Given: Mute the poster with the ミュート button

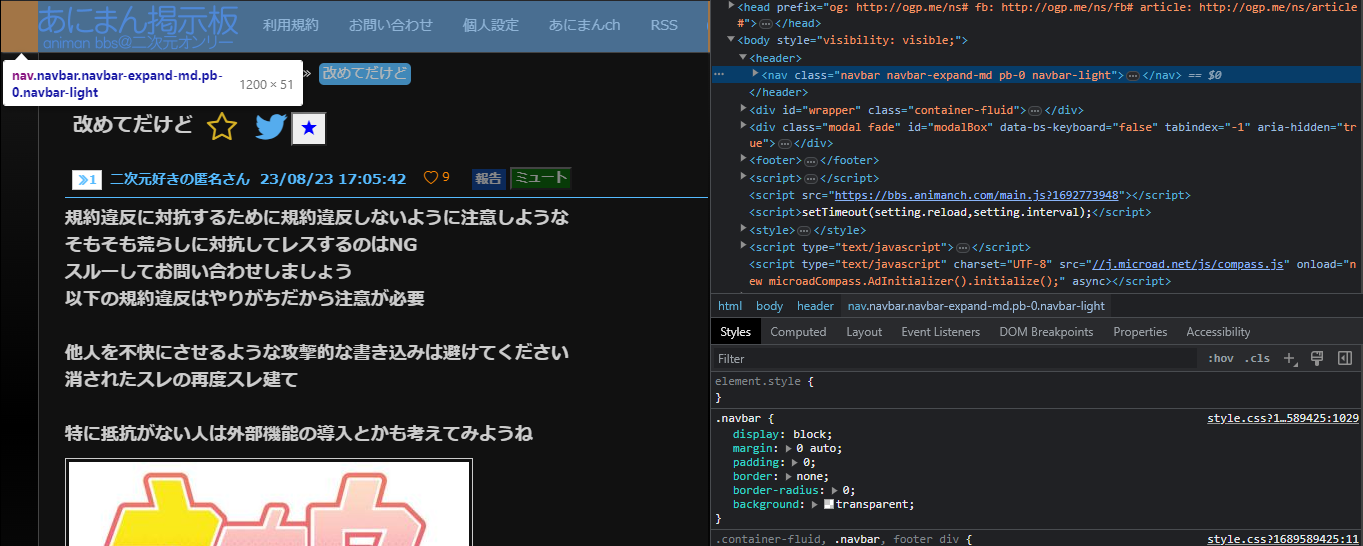Looking at the screenshot, I should [x=540, y=179].
